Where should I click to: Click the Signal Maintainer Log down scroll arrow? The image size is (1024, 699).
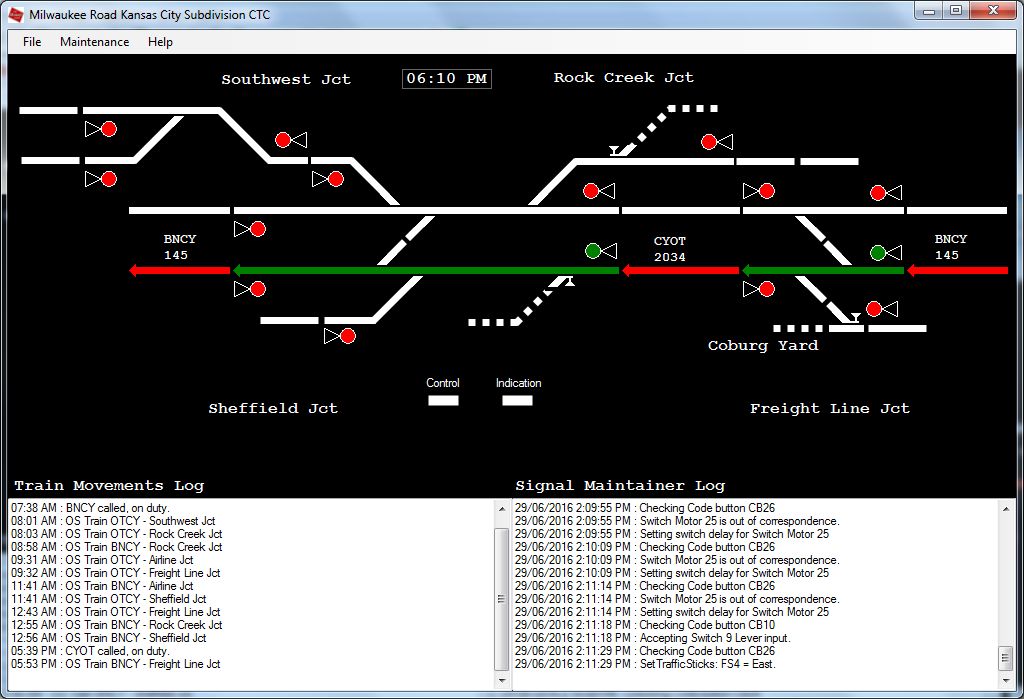(1006, 681)
